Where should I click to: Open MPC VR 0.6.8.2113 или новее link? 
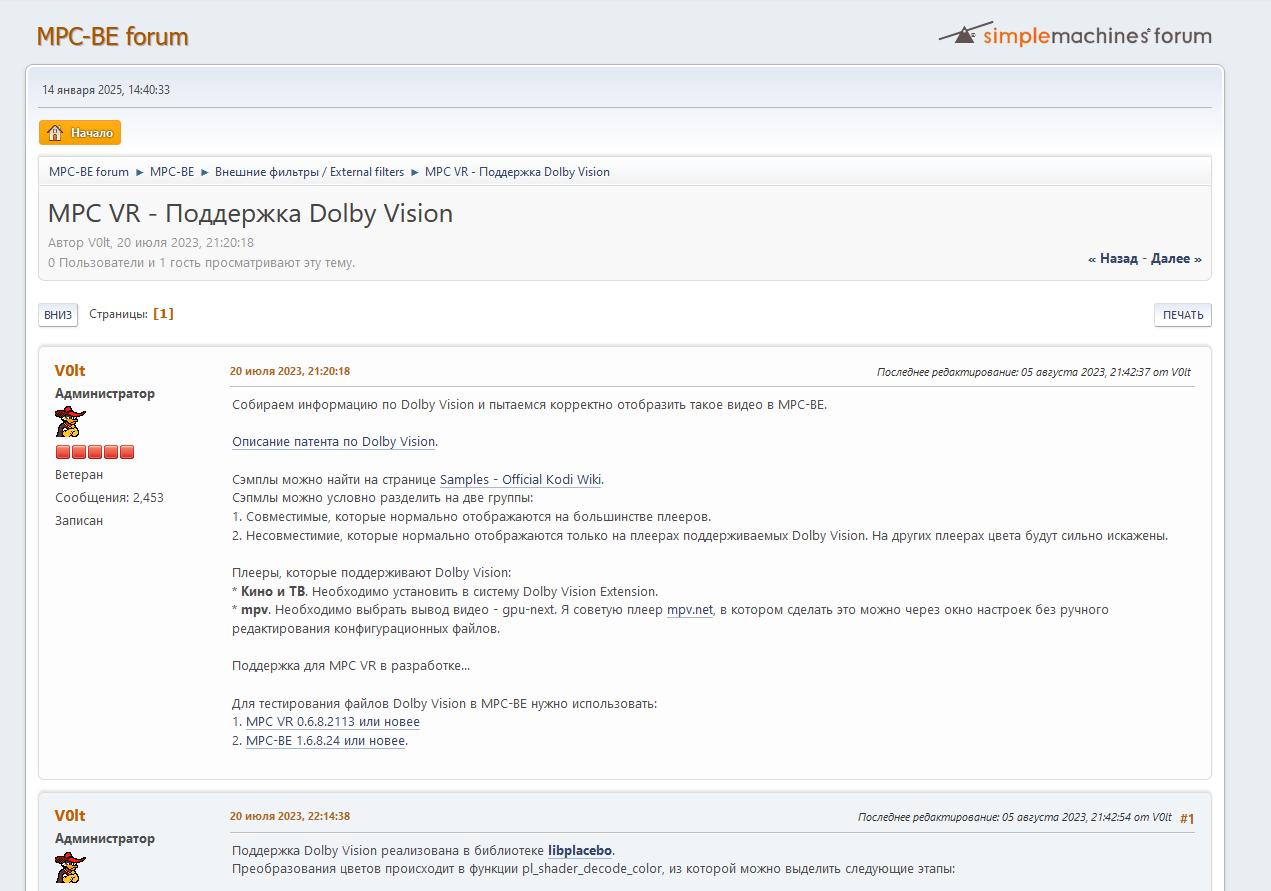coord(333,722)
